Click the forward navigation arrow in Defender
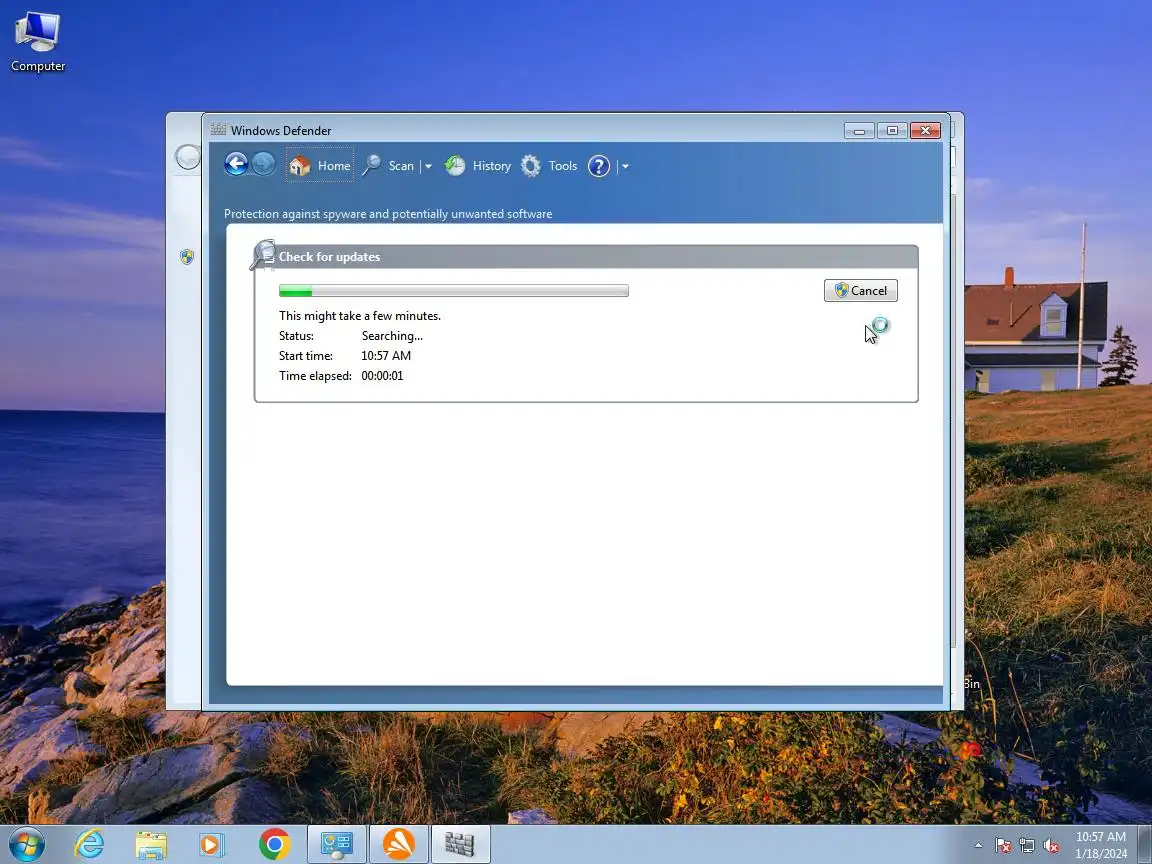The image size is (1152, 864). tap(264, 164)
